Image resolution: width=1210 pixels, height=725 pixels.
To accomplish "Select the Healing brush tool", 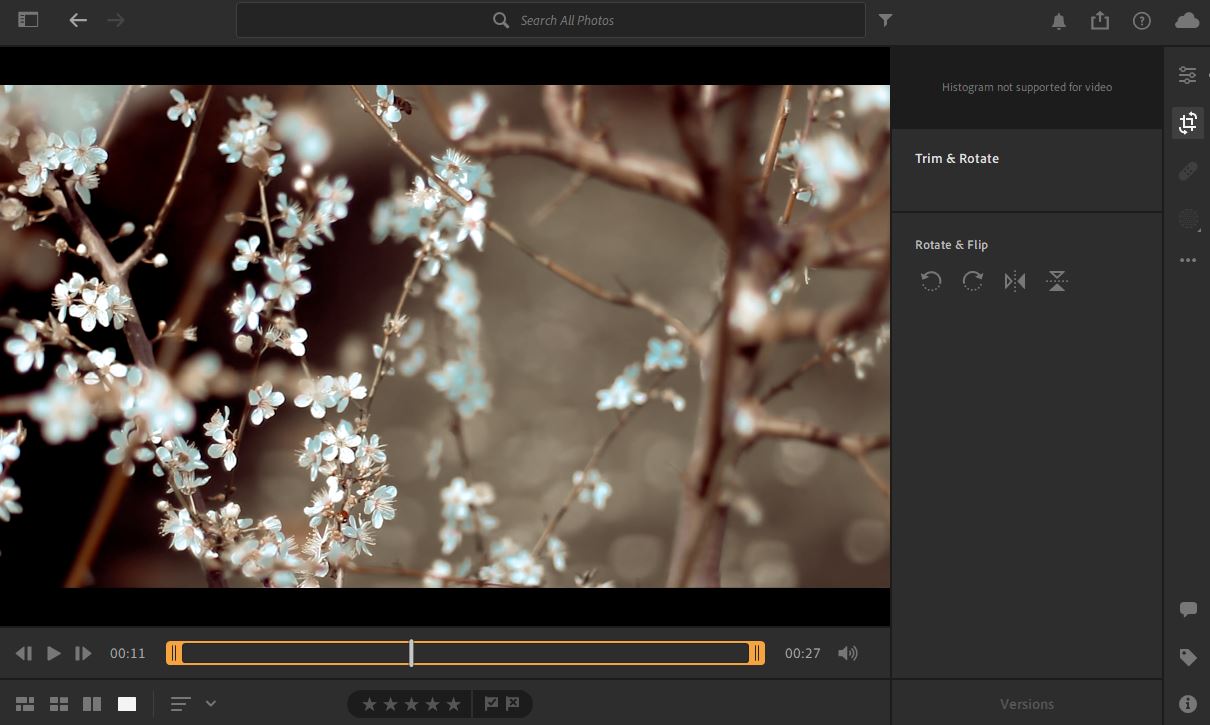I will (x=1187, y=170).
